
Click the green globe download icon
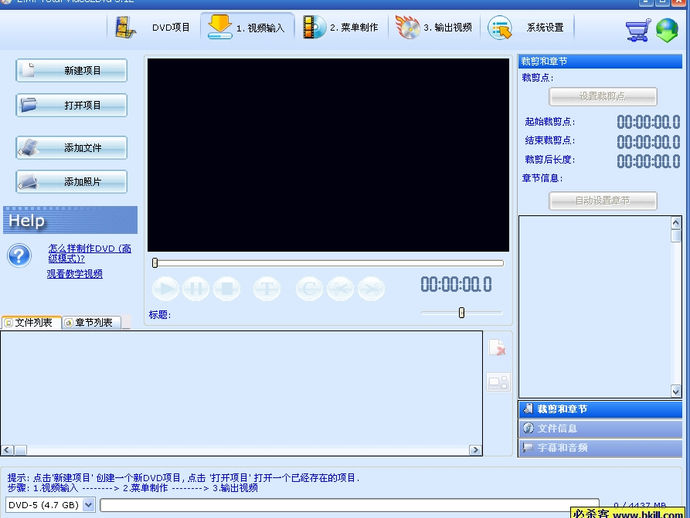tap(667, 30)
